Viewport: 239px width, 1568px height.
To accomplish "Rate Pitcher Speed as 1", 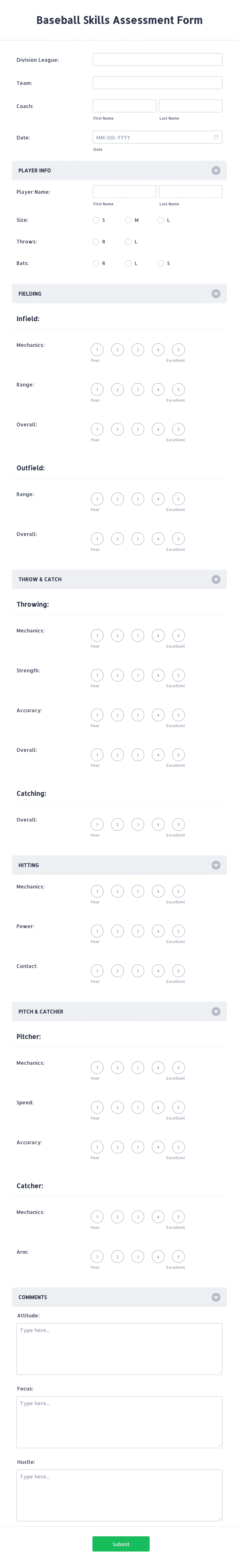I will coord(97,1107).
